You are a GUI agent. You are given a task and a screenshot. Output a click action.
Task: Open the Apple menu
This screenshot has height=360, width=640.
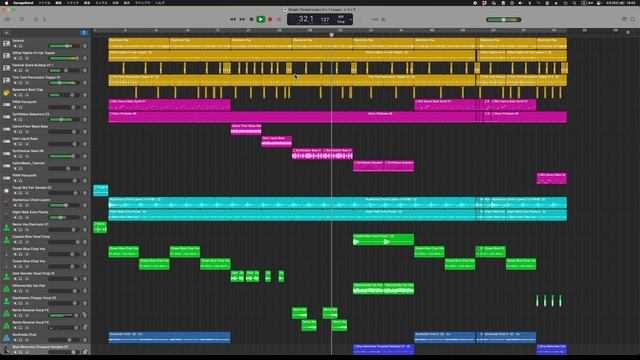(6, 2)
